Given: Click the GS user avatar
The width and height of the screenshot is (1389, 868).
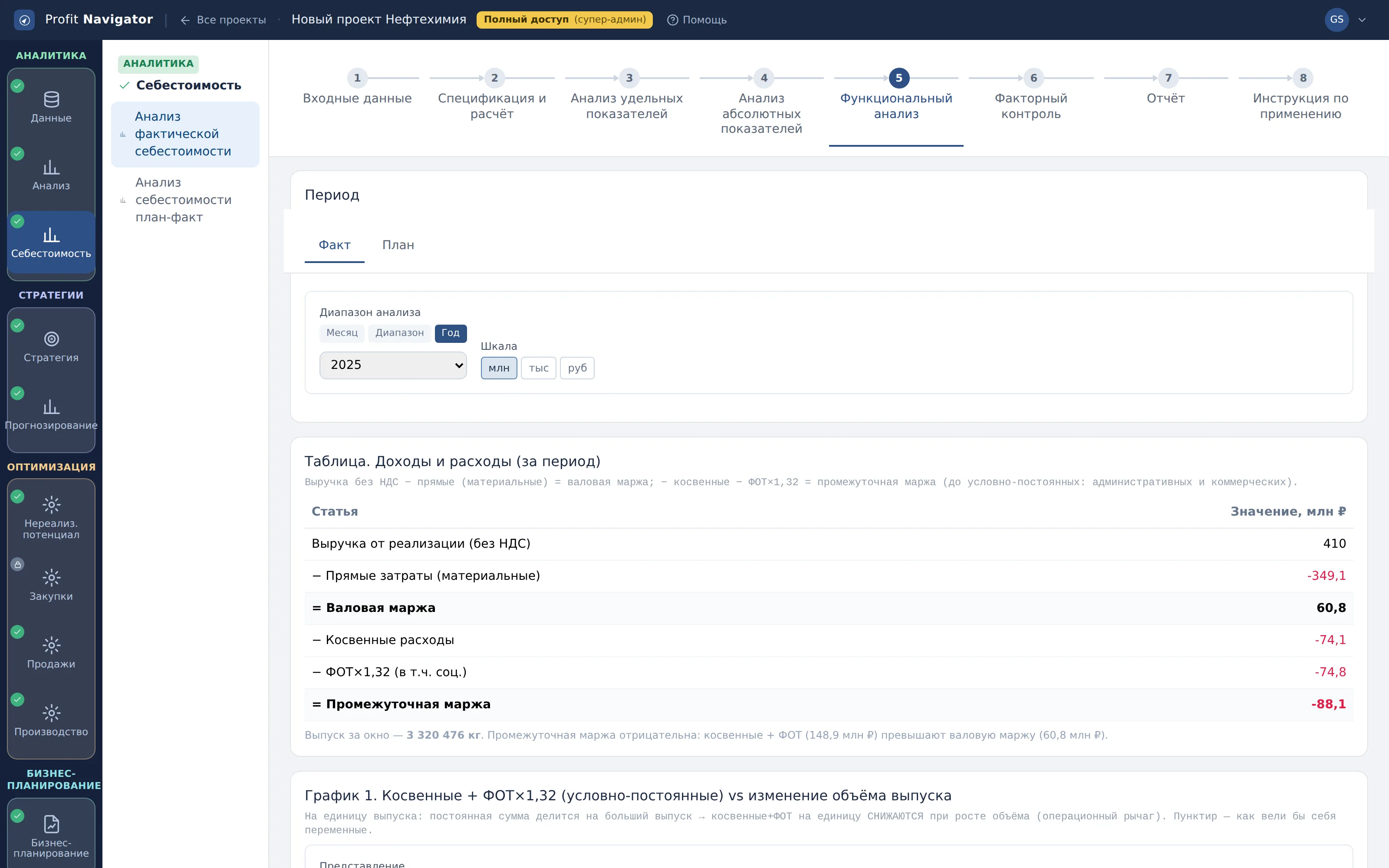Looking at the screenshot, I should 1336,20.
